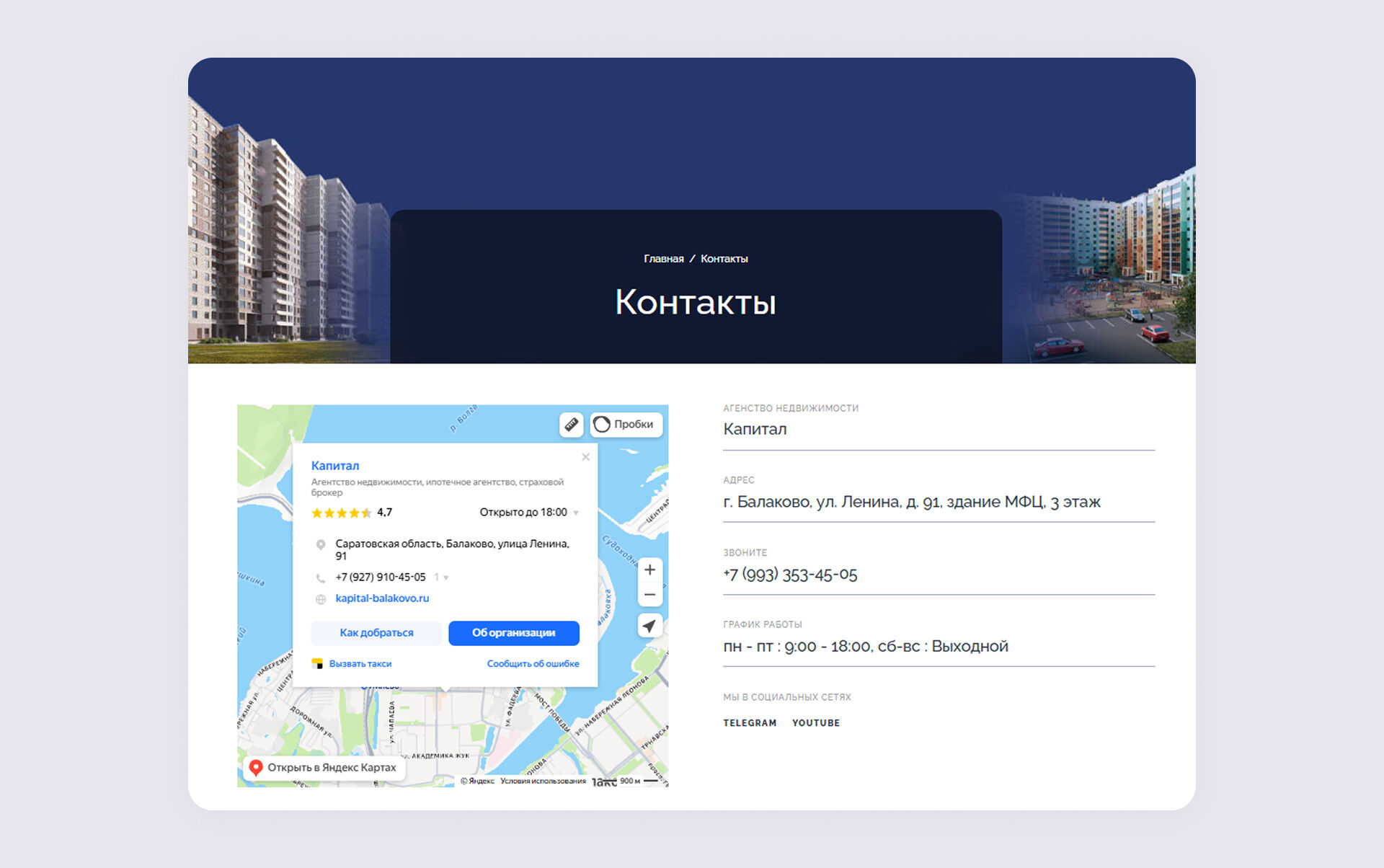Open the kapital-balakovo.ru website link
Image resolution: width=1384 pixels, height=868 pixels.
(382, 598)
